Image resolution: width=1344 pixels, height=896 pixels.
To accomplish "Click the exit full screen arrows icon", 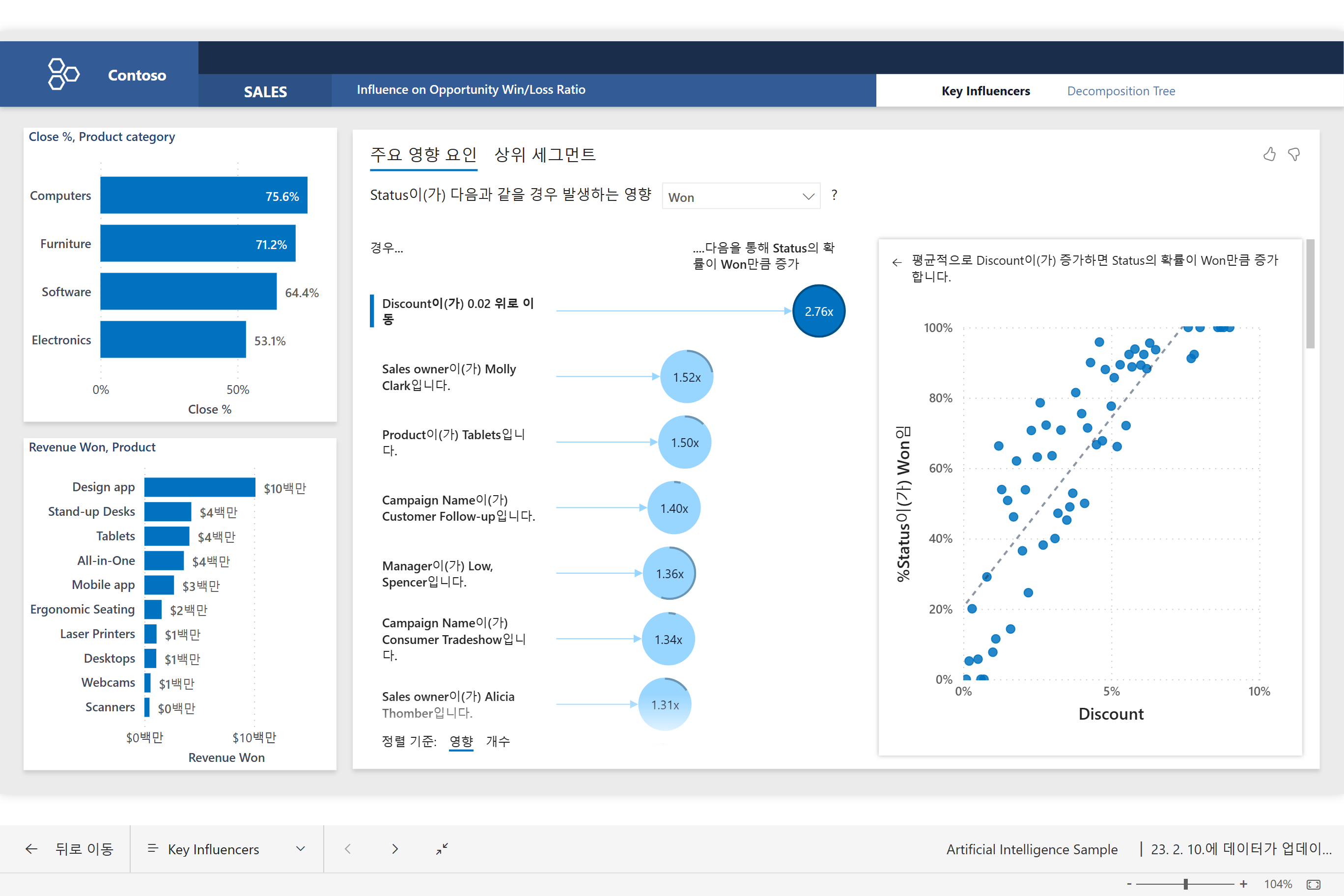I will (442, 848).
